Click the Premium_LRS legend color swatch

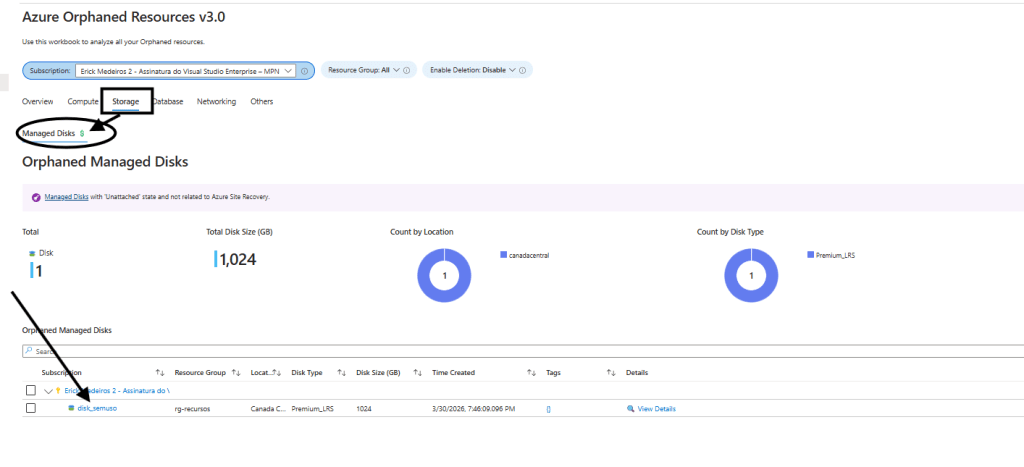809,255
